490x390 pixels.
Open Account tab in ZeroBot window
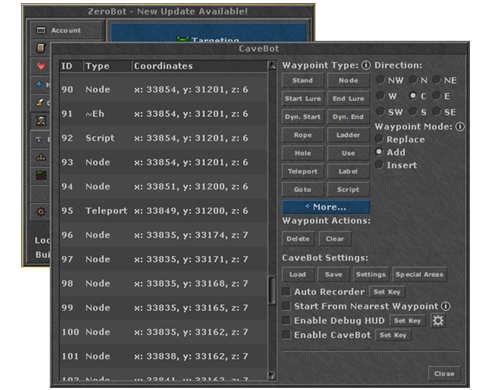66,30
